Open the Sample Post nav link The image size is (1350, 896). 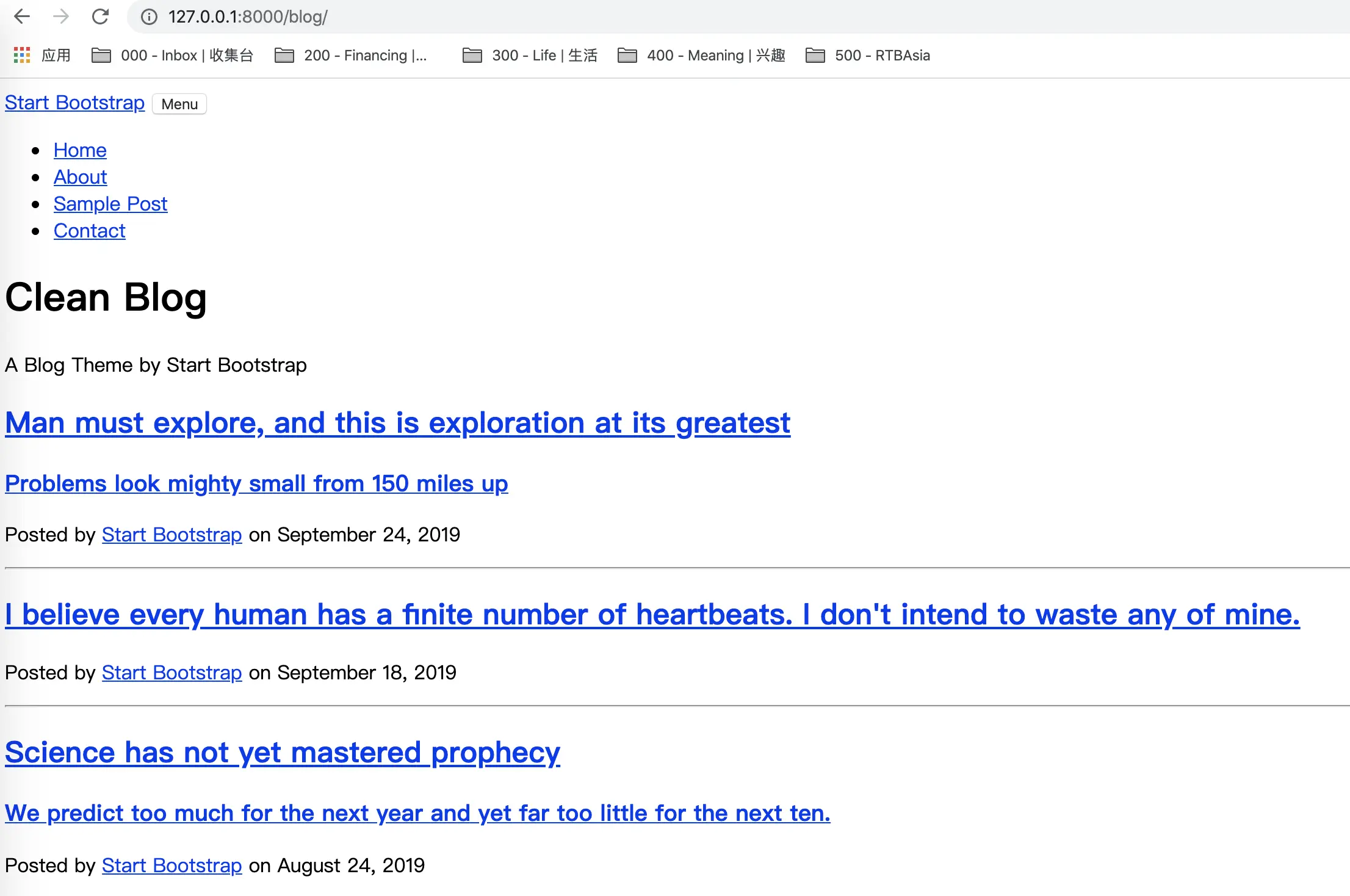[x=110, y=204]
